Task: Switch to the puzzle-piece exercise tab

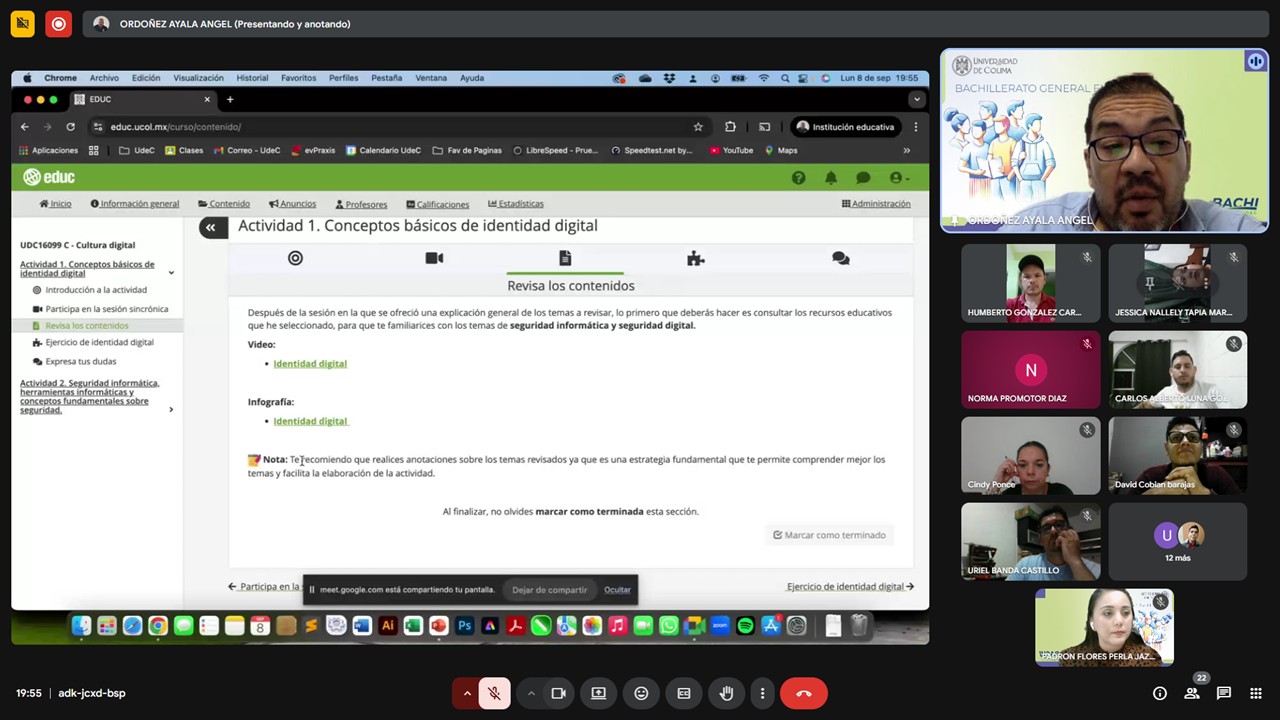Action: [696, 259]
